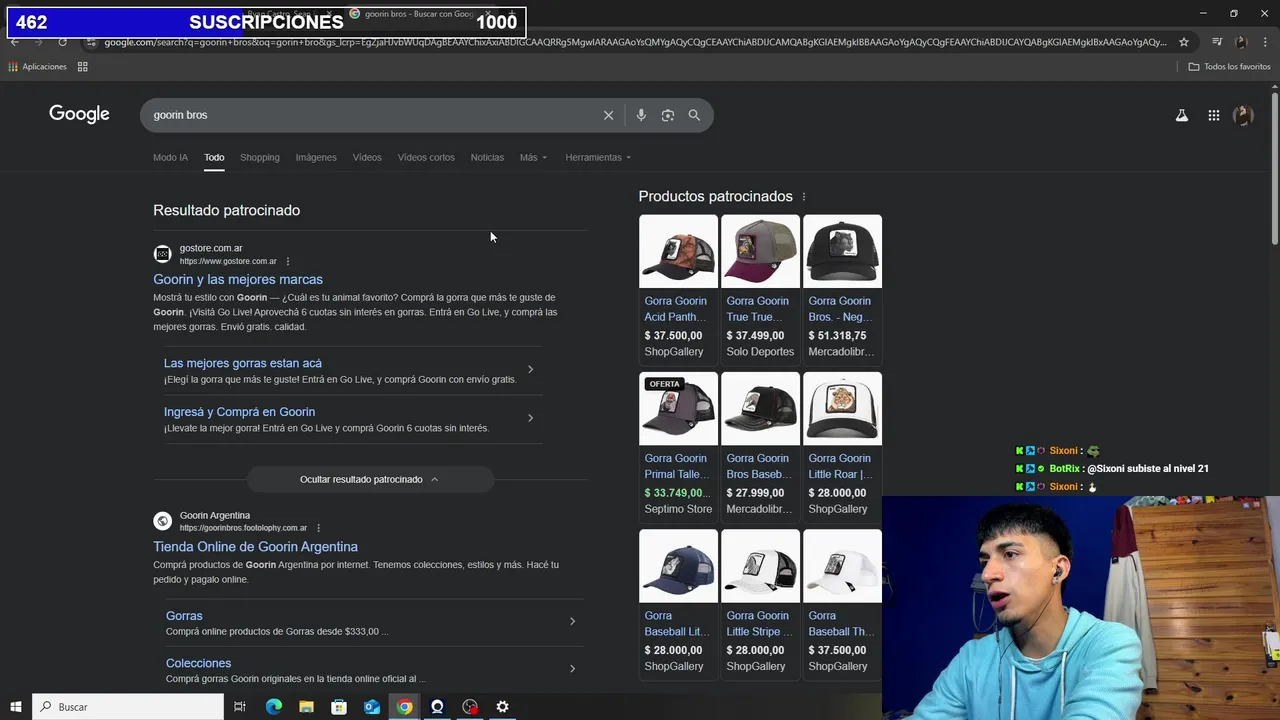
Task: Select the 'goorin bros' Chrome tab
Action: [418, 14]
